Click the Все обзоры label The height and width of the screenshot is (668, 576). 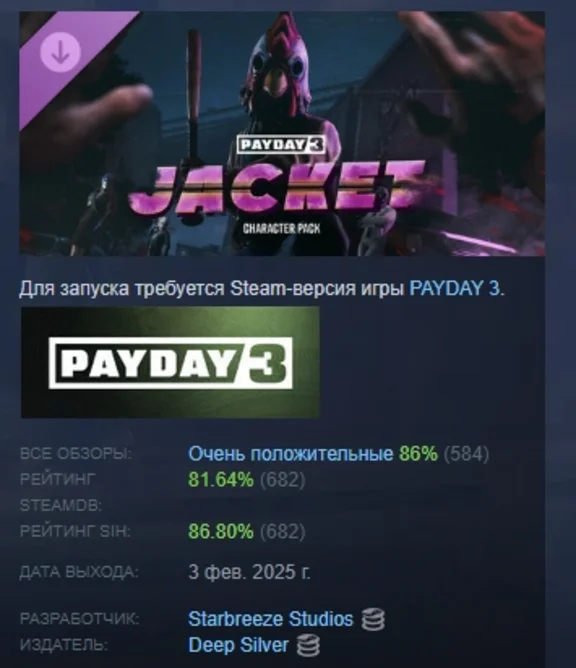point(76,454)
